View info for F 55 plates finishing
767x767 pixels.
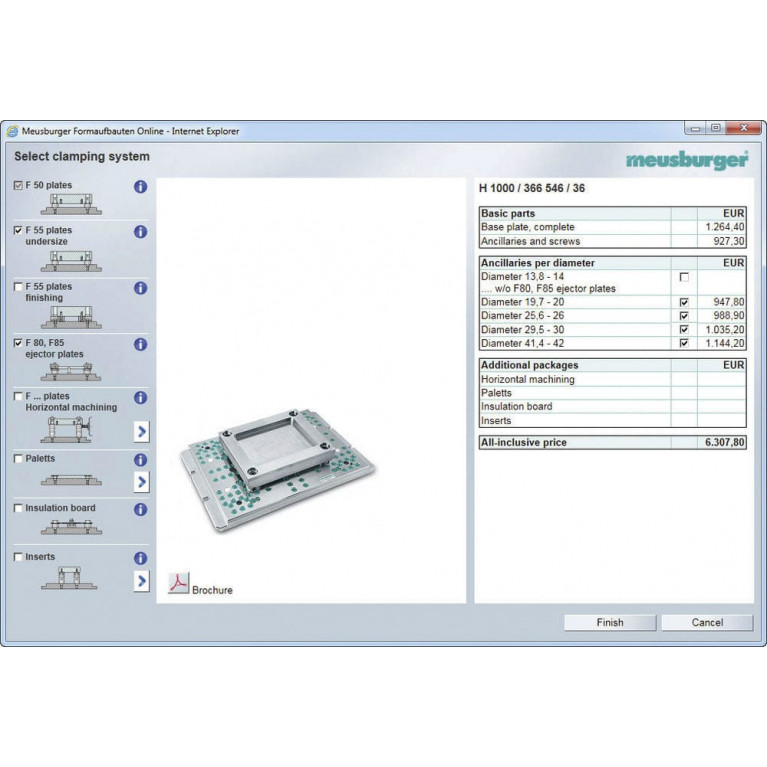click(140, 288)
